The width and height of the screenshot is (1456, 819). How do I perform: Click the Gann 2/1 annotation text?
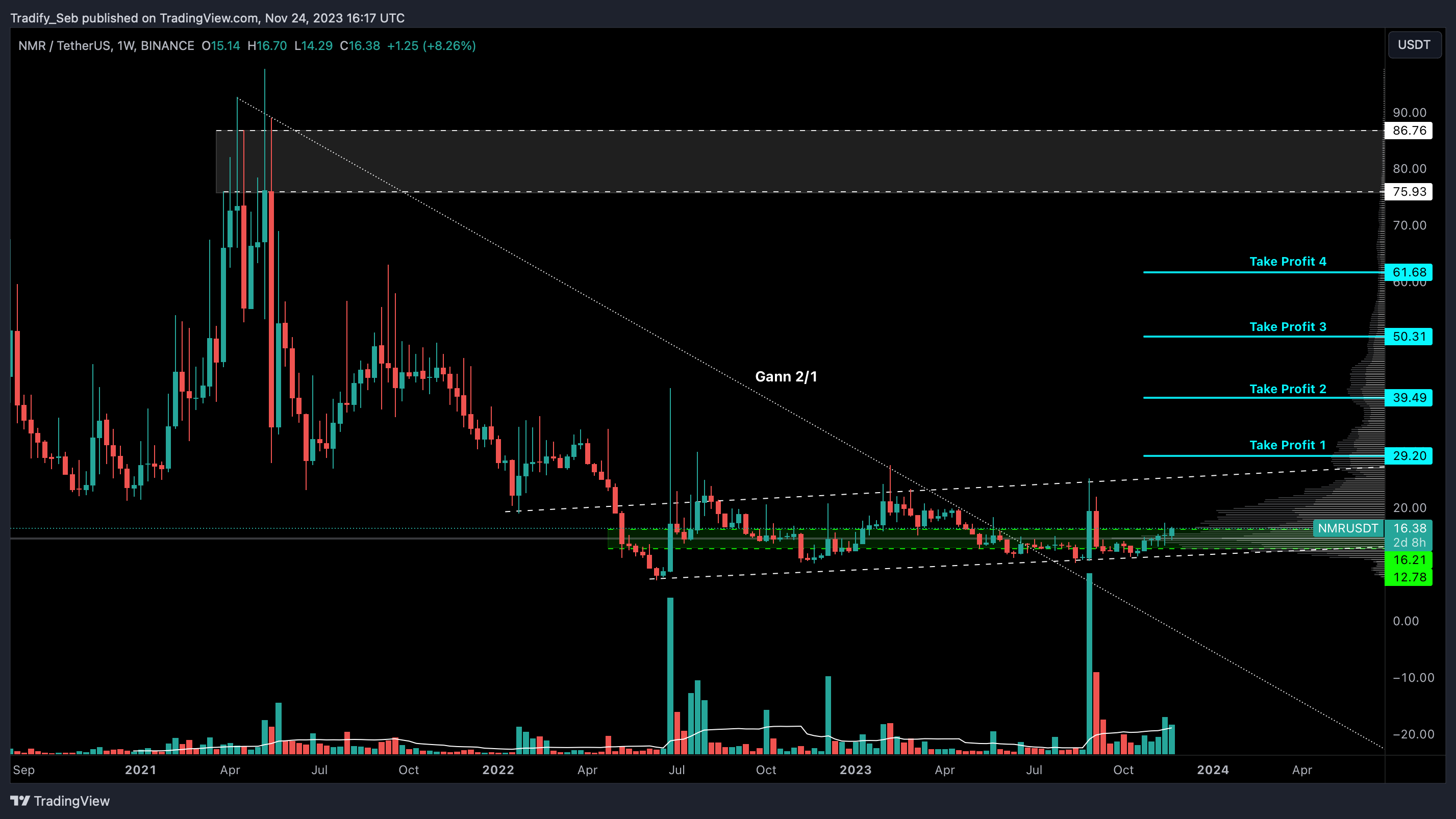pyautogui.click(x=786, y=377)
